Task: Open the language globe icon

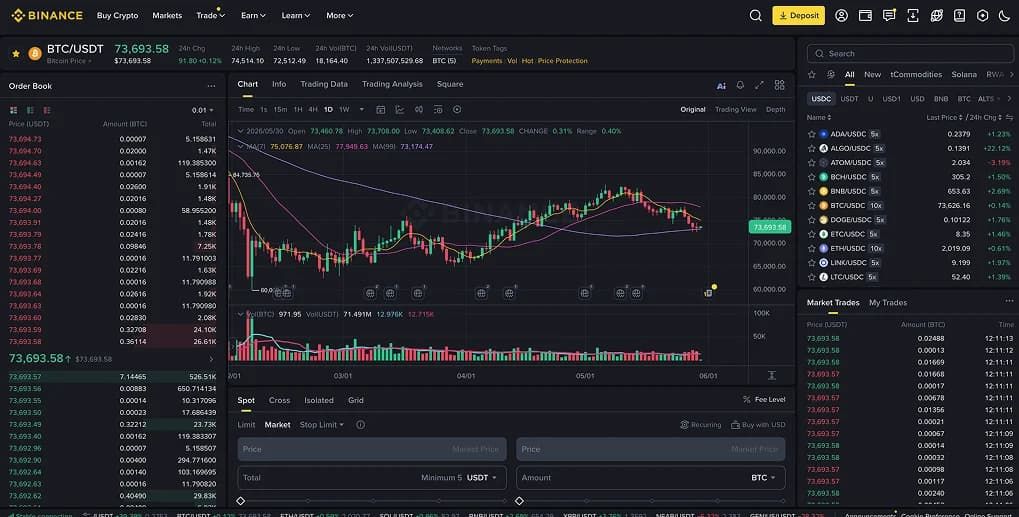Action: point(936,16)
